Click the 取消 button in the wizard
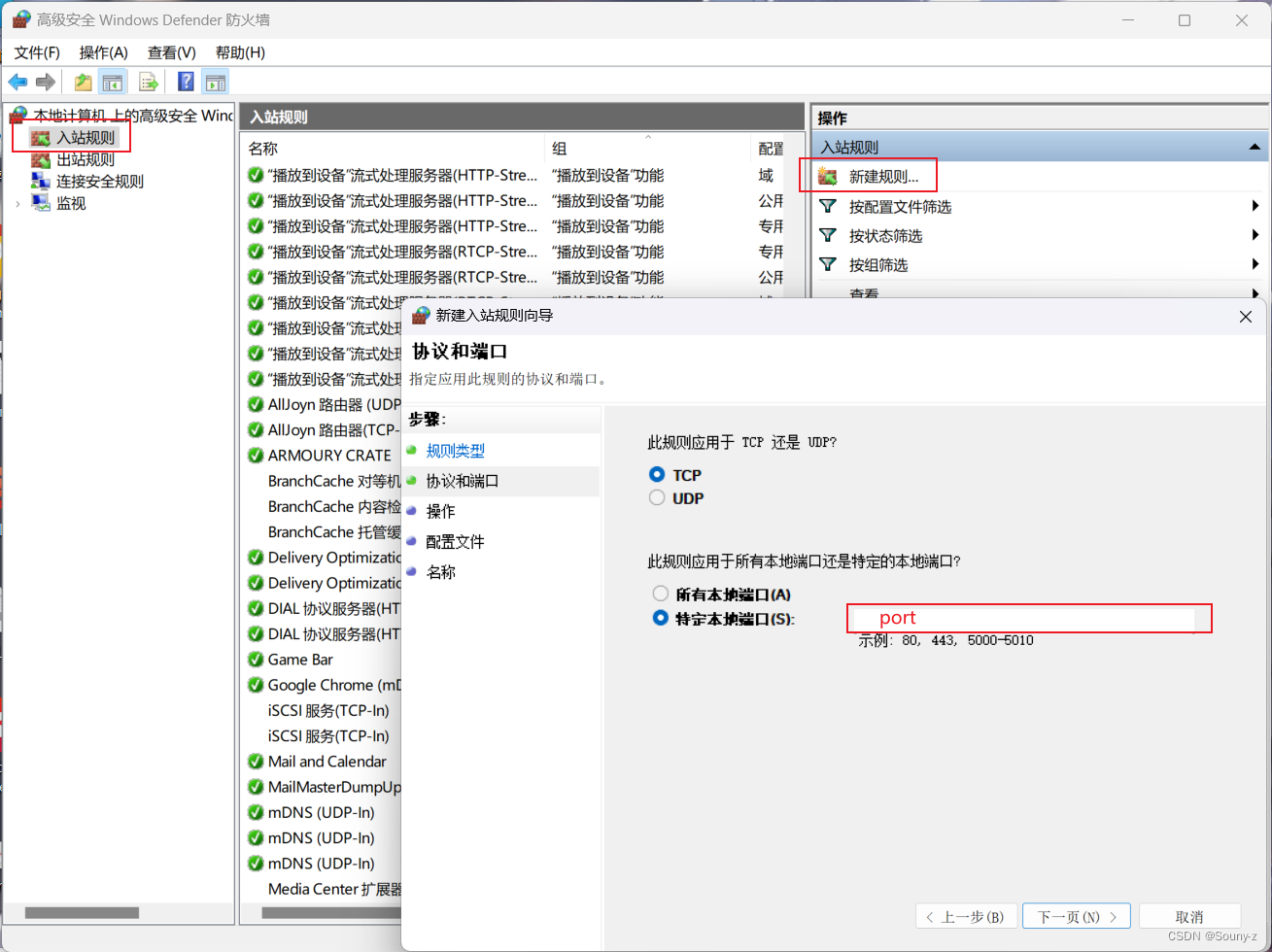 tap(1189, 915)
